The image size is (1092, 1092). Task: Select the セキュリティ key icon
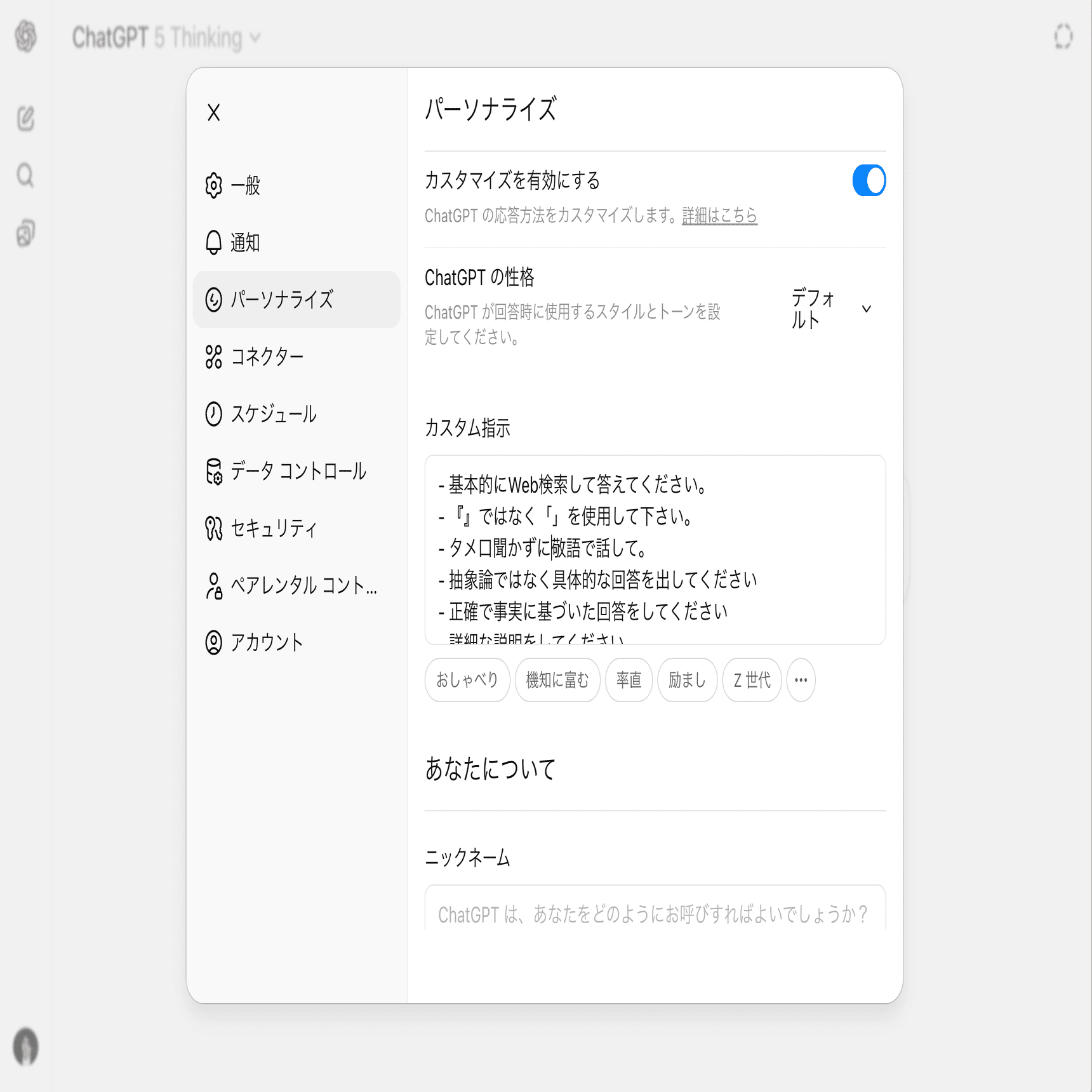coord(213,528)
